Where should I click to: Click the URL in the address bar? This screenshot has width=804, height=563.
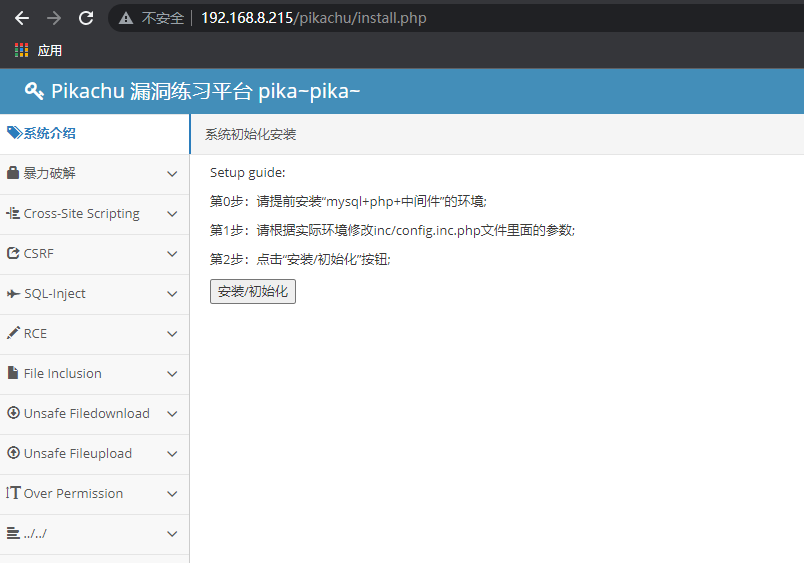tap(314, 18)
